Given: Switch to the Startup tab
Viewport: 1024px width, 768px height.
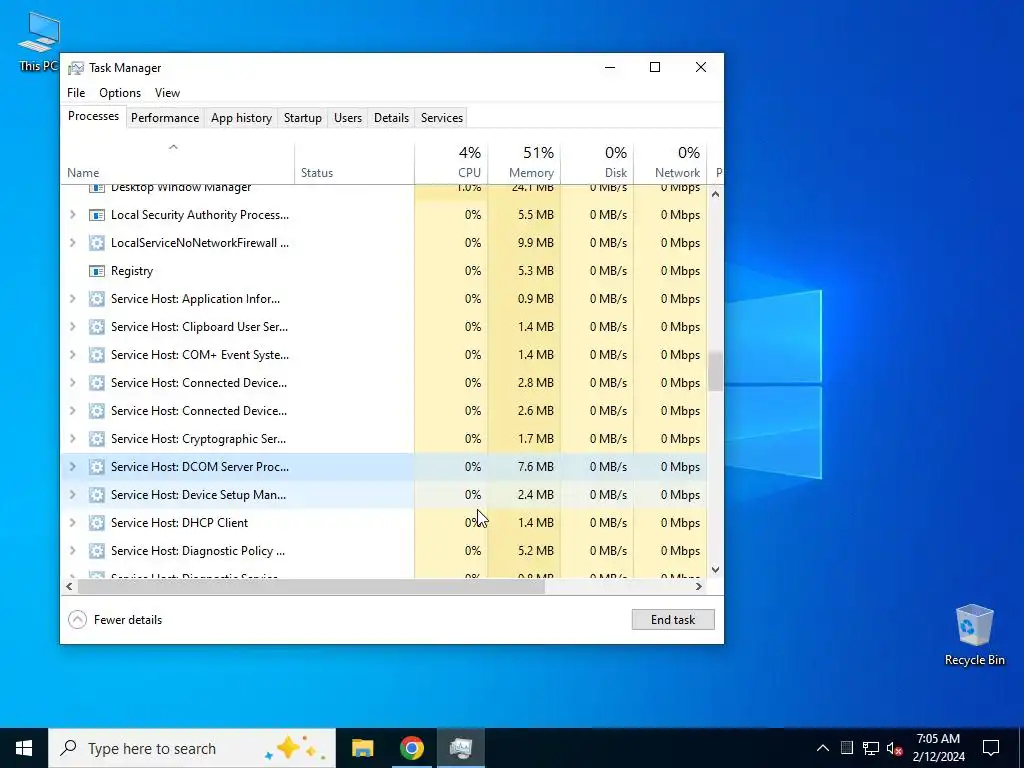Looking at the screenshot, I should click(x=302, y=118).
